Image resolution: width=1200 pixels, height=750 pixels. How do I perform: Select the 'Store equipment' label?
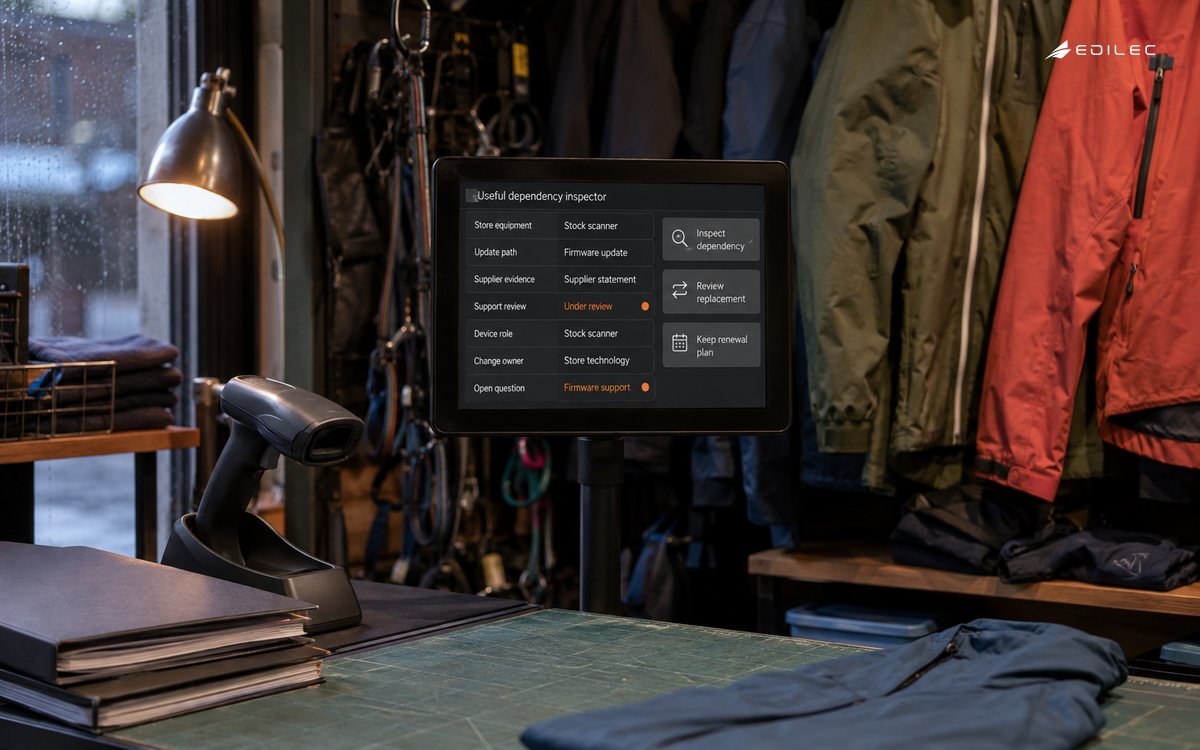pos(503,225)
